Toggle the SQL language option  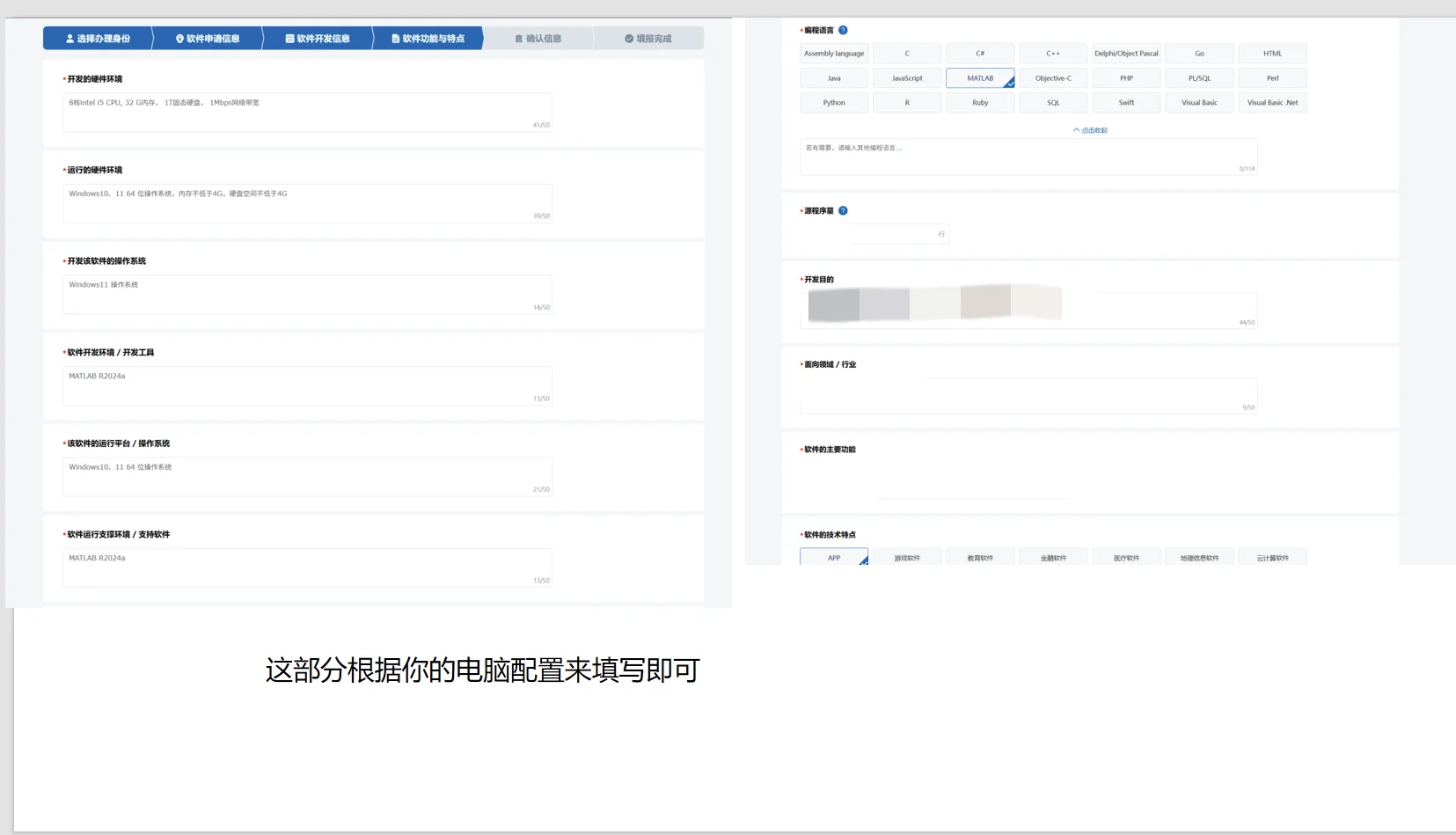click(x=1052, y=102)
